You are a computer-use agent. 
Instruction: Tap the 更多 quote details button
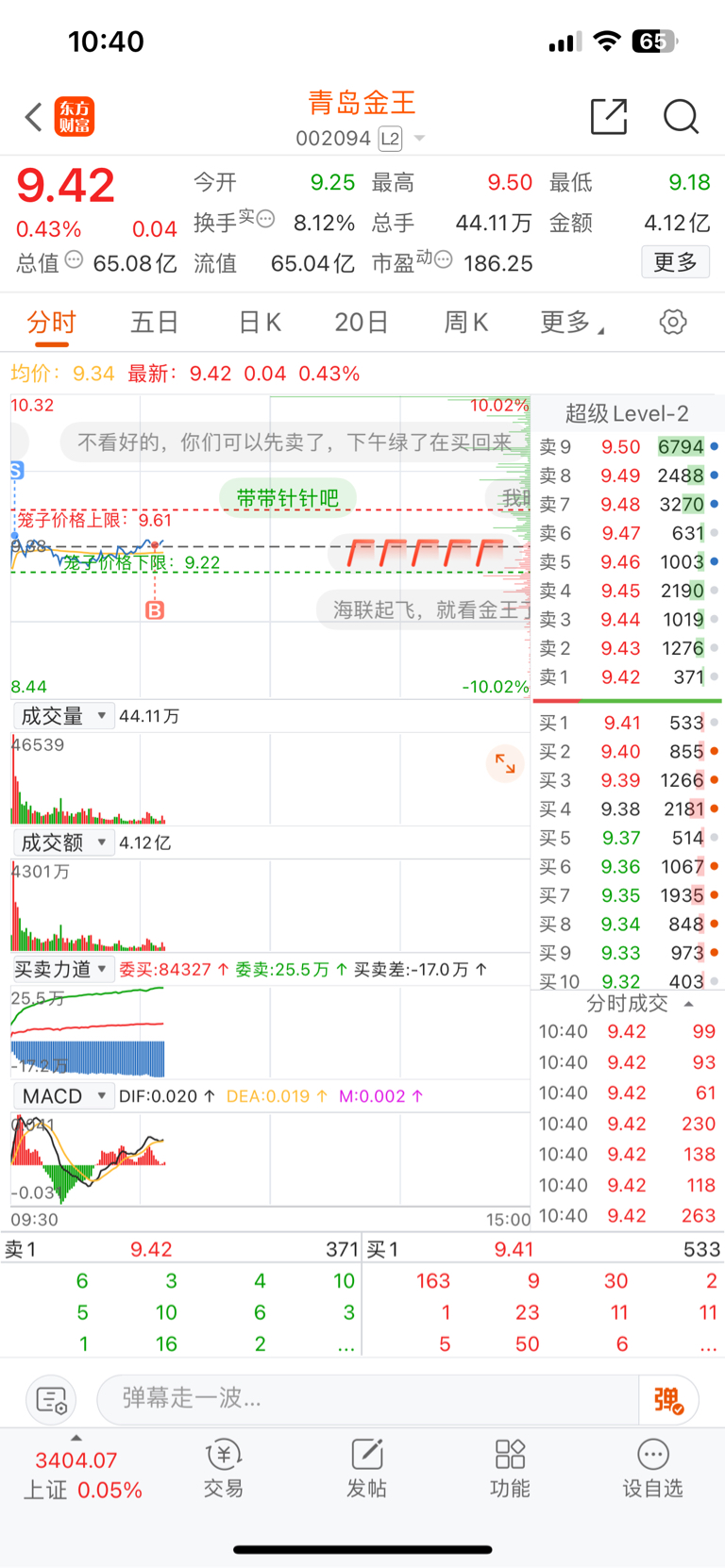(x=676, y=262)
